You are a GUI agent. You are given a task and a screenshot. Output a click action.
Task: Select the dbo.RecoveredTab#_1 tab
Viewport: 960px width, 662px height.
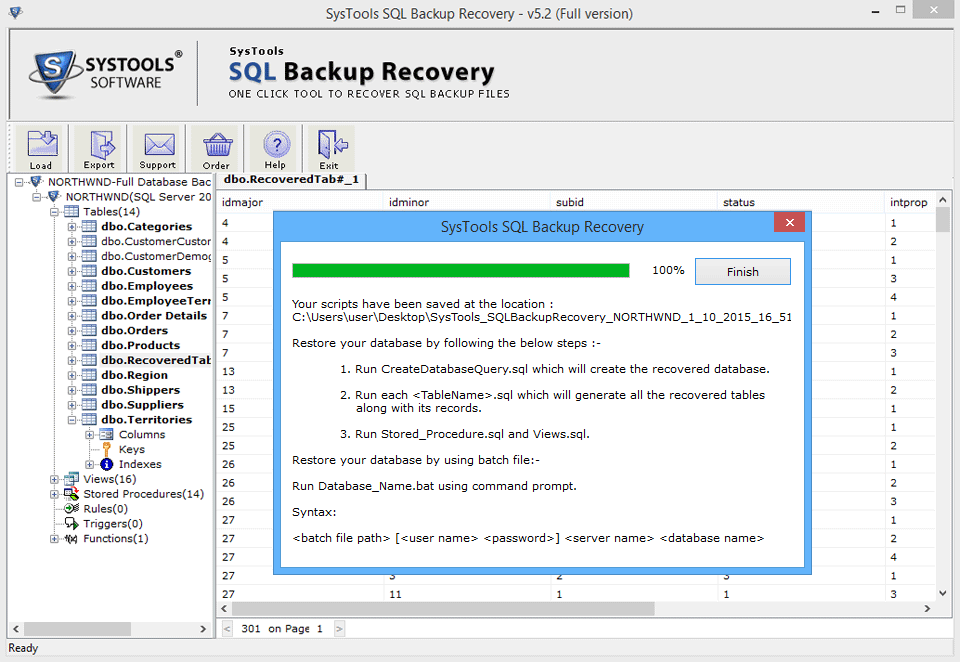click(x=291, y=179)
